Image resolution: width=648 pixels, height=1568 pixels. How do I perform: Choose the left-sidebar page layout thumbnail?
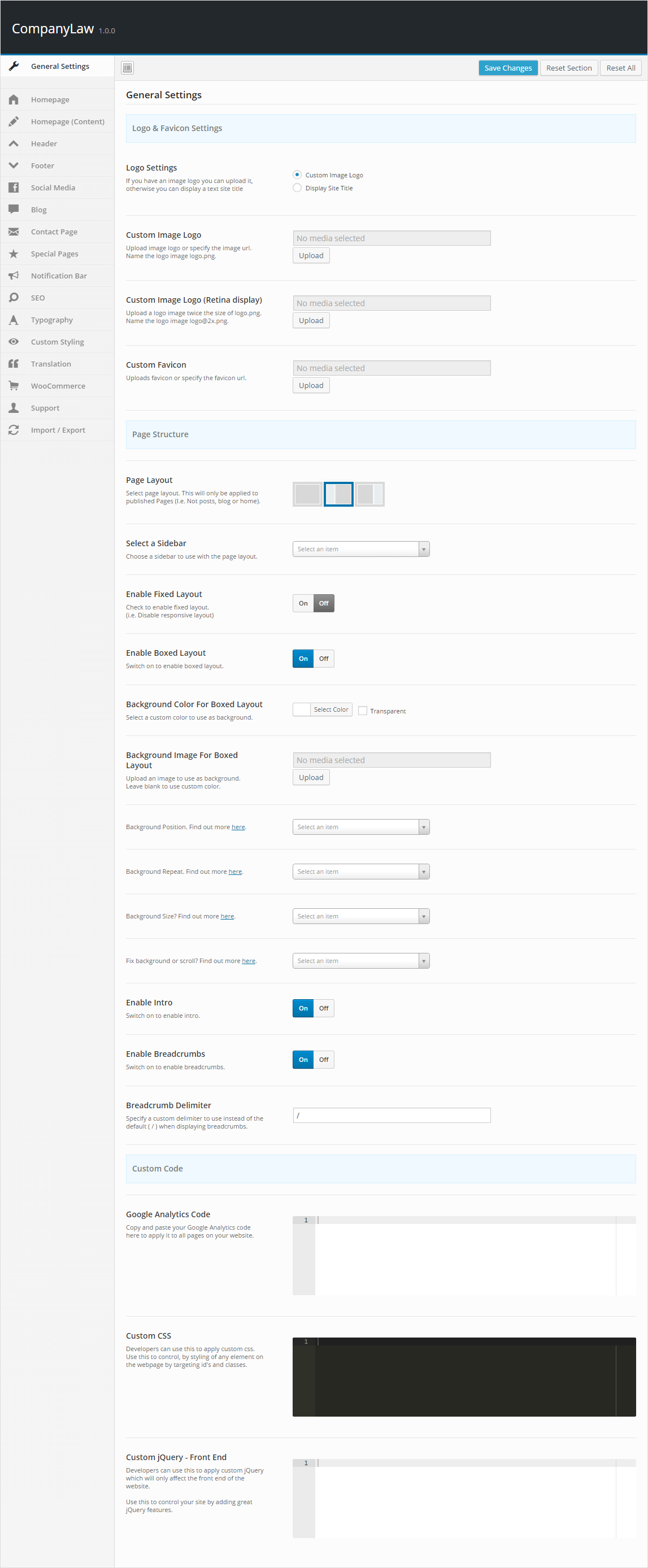[x=338, y=494]
